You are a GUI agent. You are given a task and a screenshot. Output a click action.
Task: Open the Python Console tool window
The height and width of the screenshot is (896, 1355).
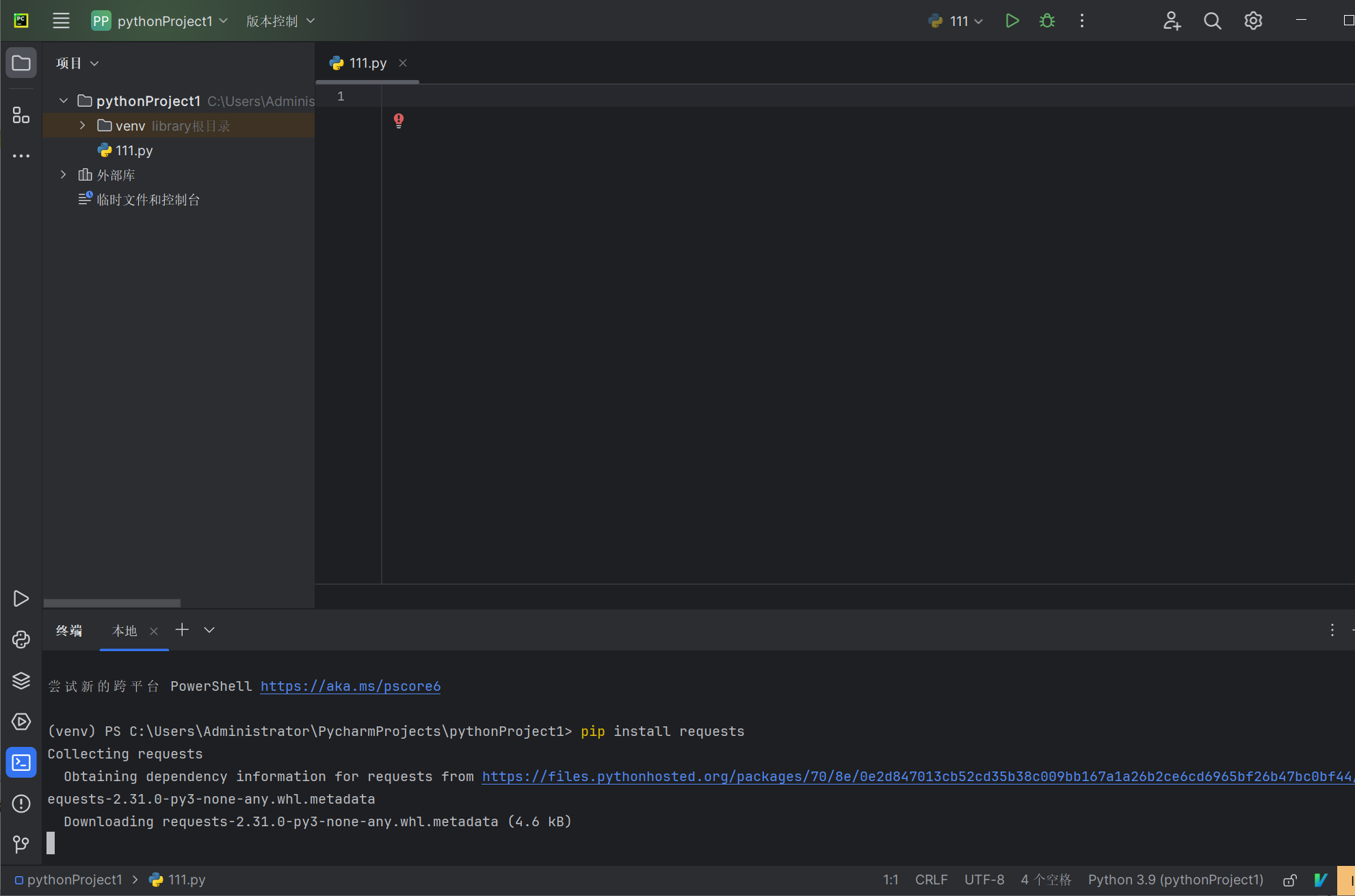point(21,640)
